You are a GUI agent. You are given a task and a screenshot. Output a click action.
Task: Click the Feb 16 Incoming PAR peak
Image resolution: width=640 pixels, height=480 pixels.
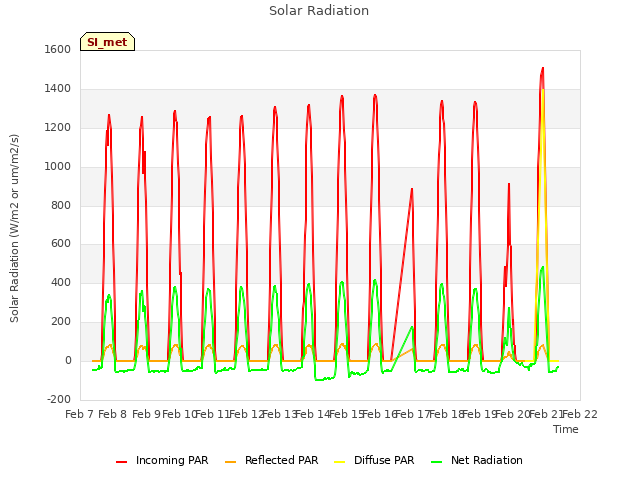click(x=375, y=96)
